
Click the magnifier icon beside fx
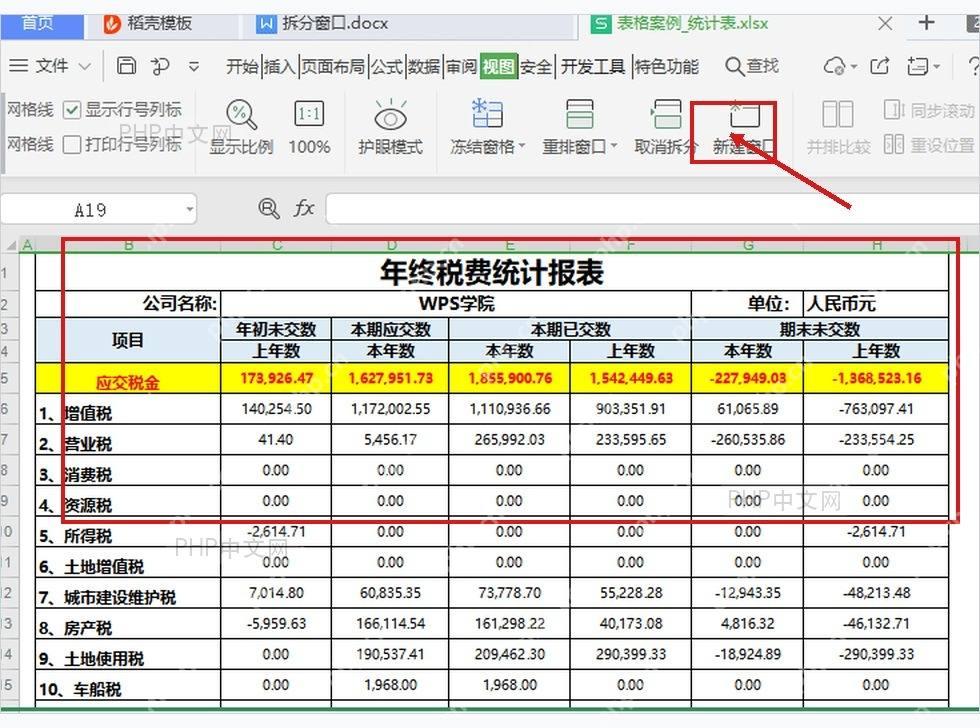pos(269,208)
